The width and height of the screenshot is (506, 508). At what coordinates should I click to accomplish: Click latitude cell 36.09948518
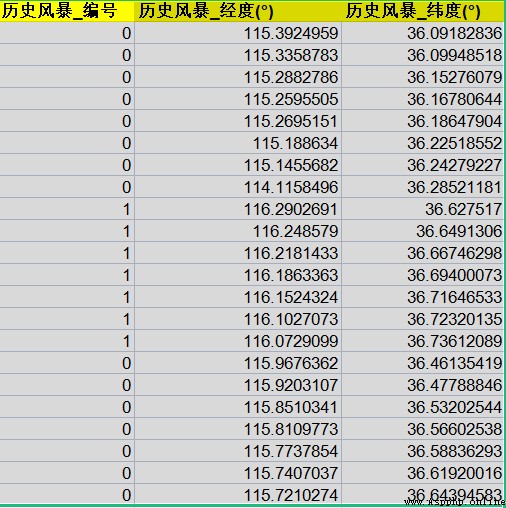point(423,55)
